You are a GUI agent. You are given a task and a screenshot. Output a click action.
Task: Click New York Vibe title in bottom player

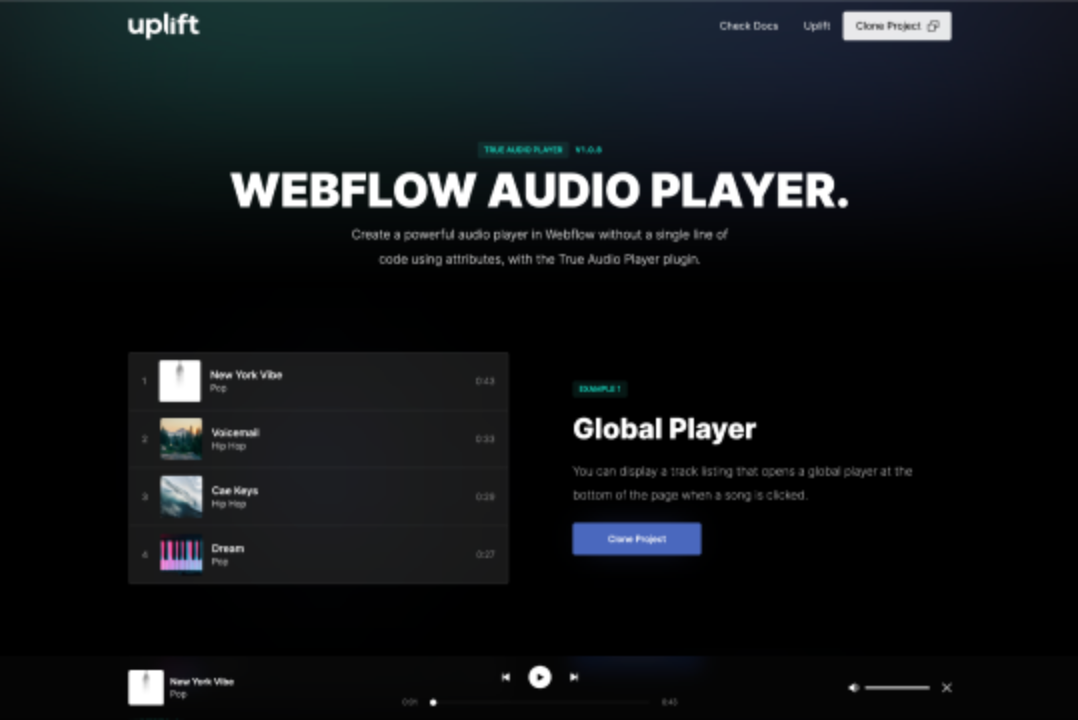pyautogui.click(x=202, y=681)
